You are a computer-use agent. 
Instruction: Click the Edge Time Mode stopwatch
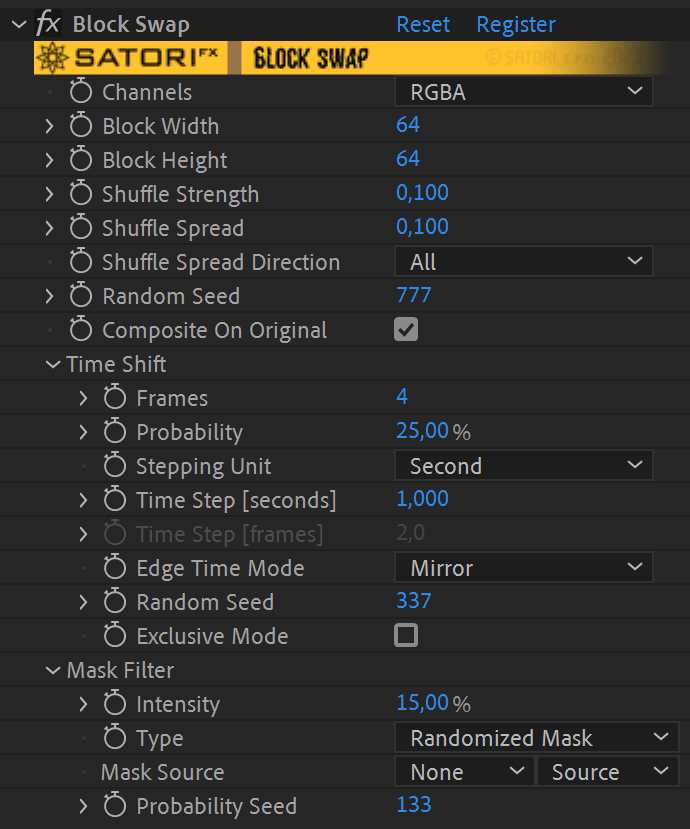tap(115, 567)
